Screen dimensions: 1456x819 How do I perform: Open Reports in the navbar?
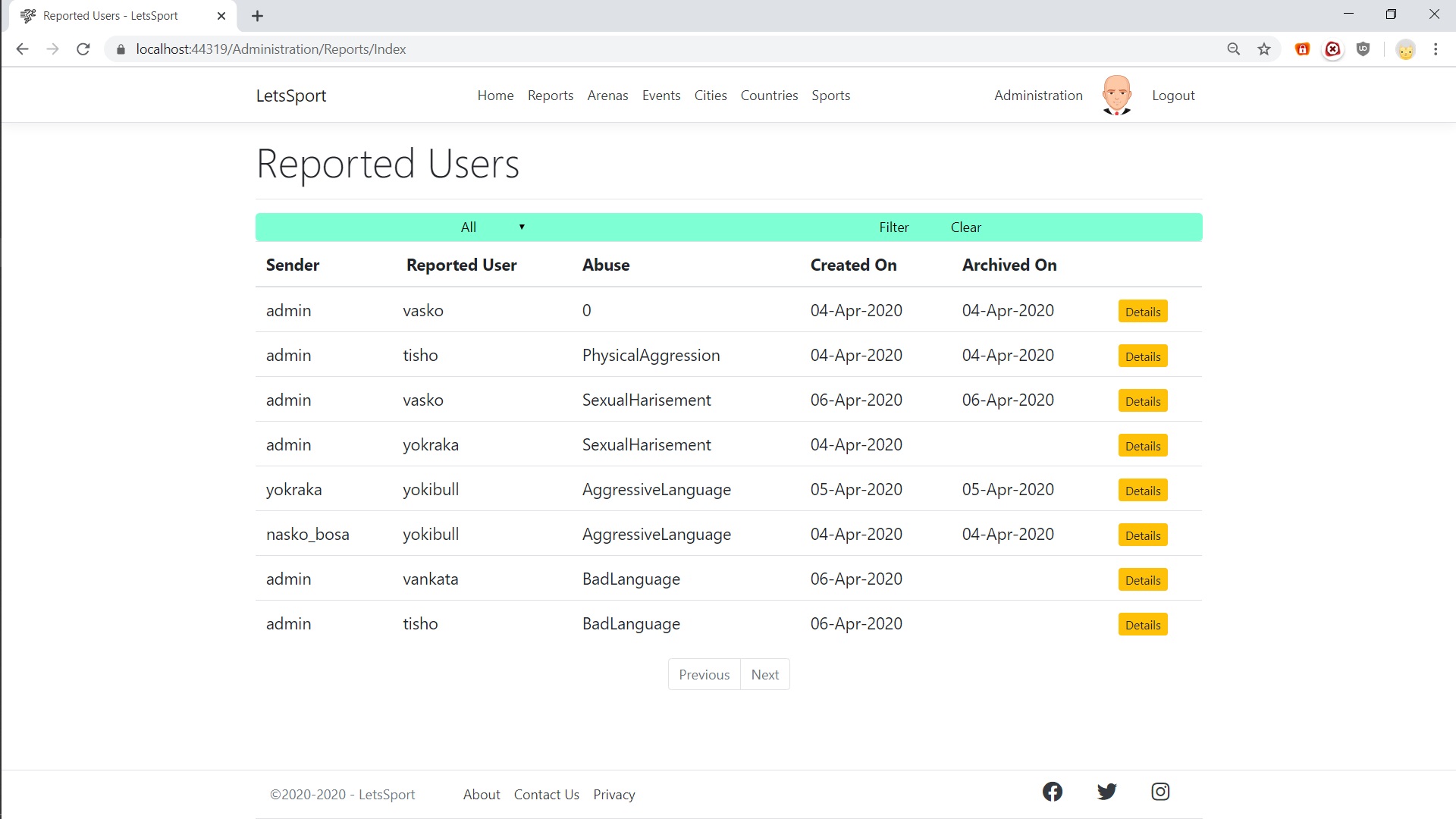tap(551, 96)
